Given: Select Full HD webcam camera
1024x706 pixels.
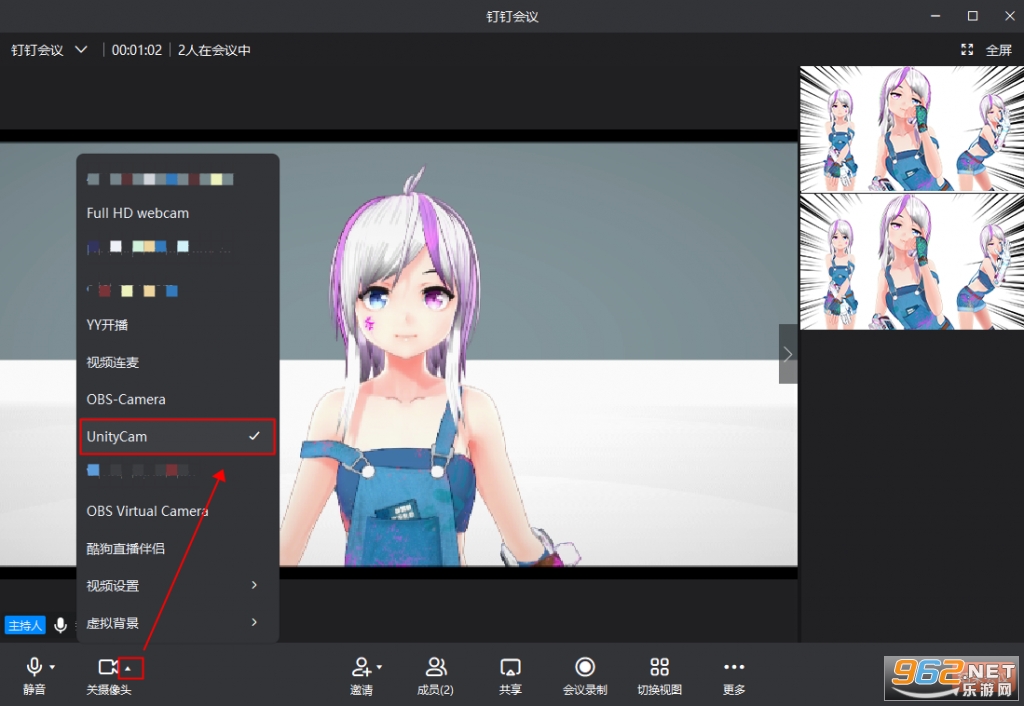Looking at the screenshot, I should point(178,213).
